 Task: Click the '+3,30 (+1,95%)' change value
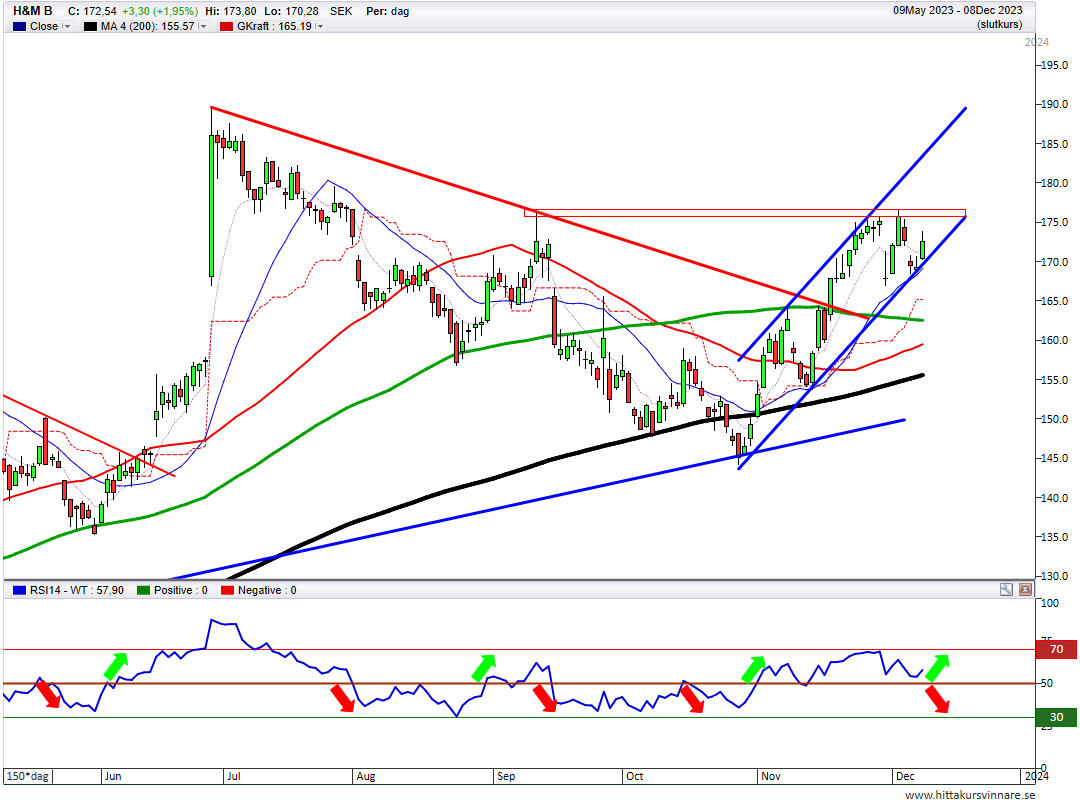point(160,11)
